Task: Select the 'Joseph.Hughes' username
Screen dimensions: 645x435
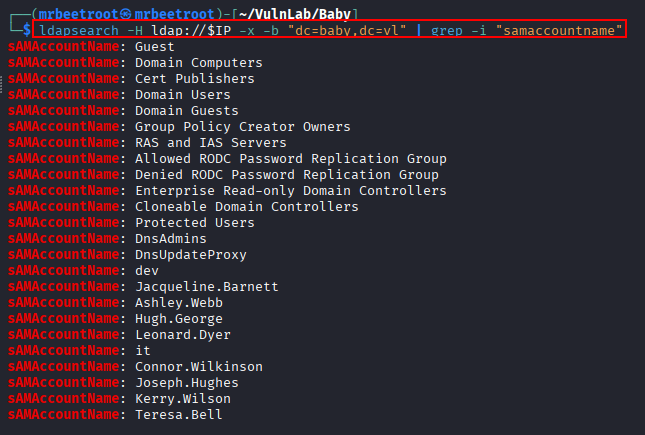Action: click(x=187, y=383)
